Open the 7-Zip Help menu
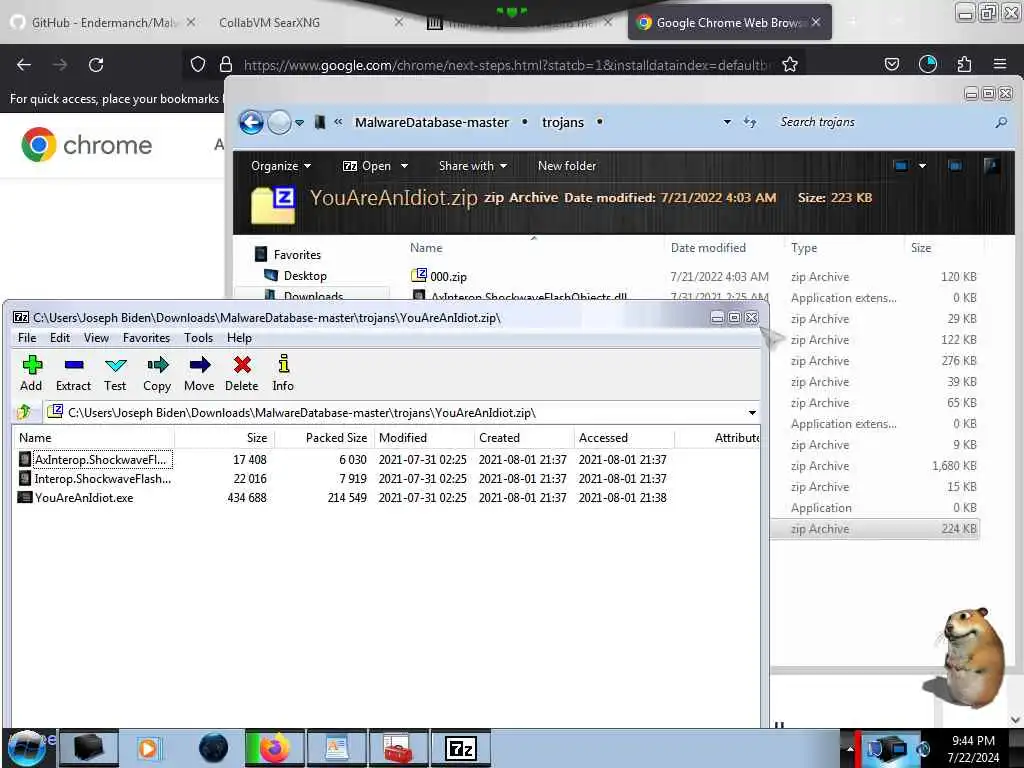 [x=239, y=338]
